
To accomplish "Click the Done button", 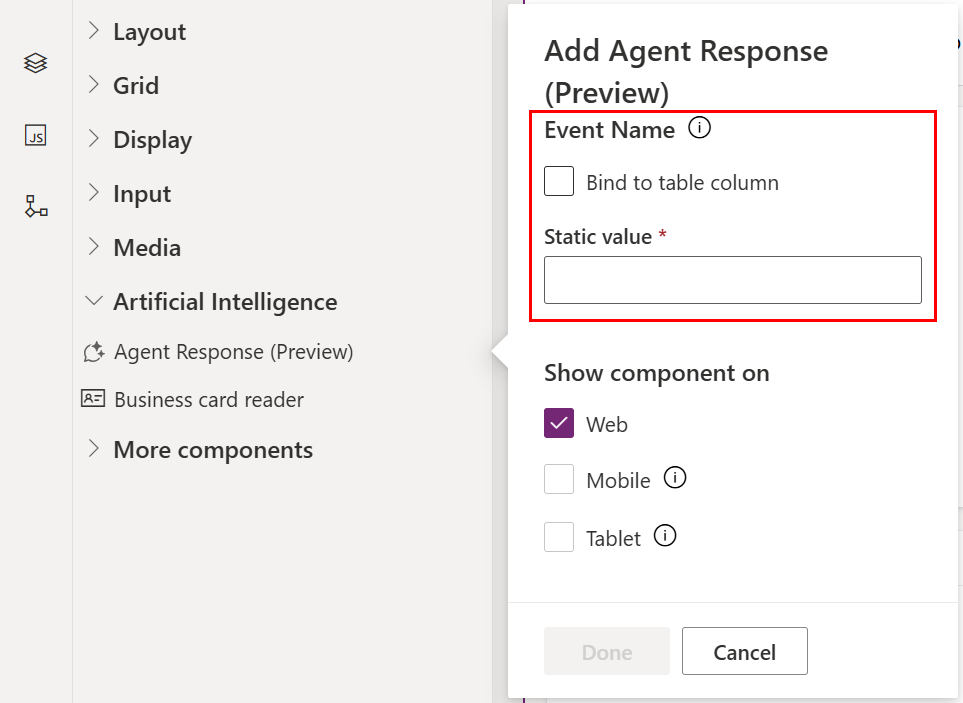I will click(x=606, y=651).
